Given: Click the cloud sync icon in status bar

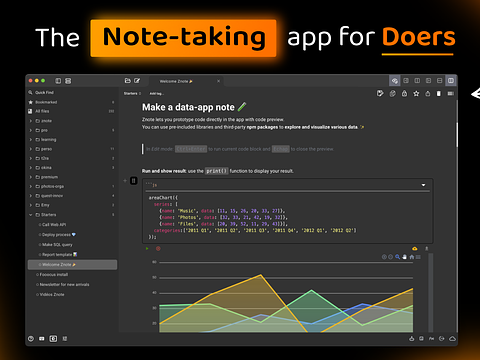Looking at the screenshot, I should (x=452, y=339).
